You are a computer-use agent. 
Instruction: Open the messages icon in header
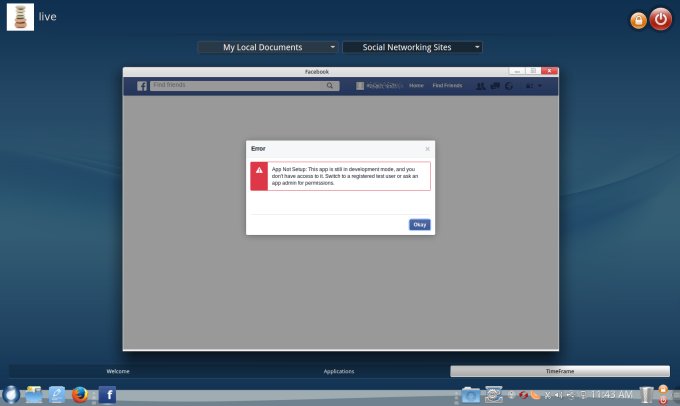pyautogui.click(x=495, y=86)
